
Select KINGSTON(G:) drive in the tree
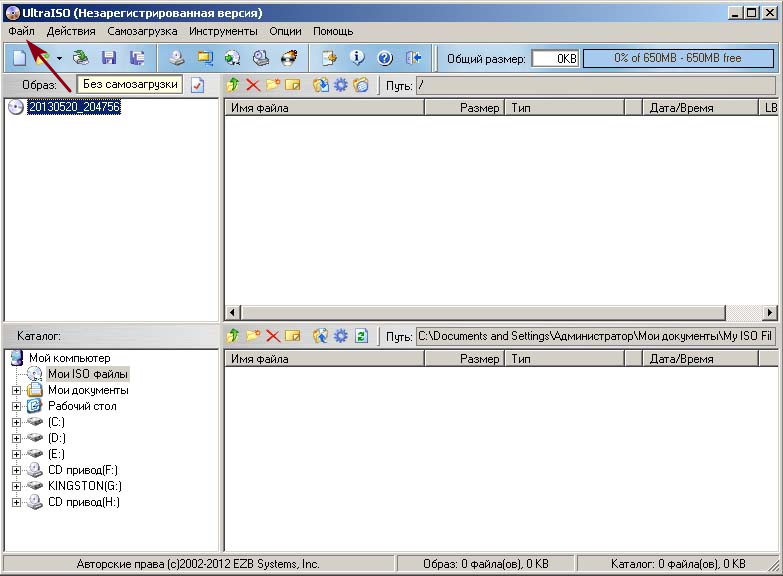[84, 486]
